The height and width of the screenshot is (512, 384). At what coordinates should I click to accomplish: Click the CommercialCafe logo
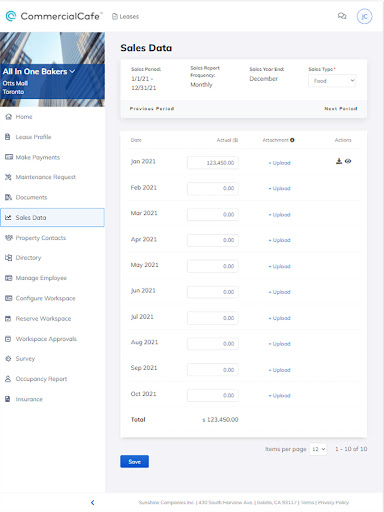click(54, 16)
